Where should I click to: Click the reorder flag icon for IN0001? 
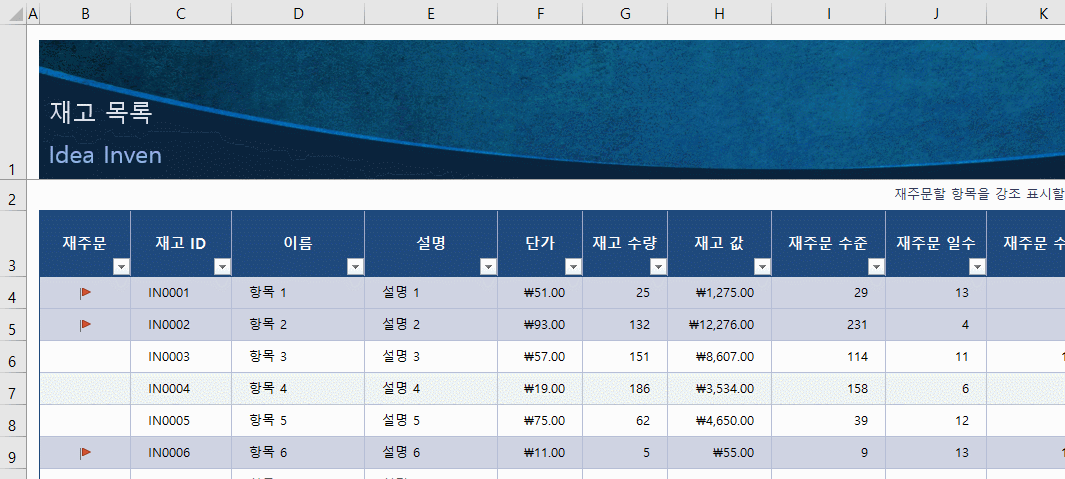pyautogui.click(x=86, y=293)
